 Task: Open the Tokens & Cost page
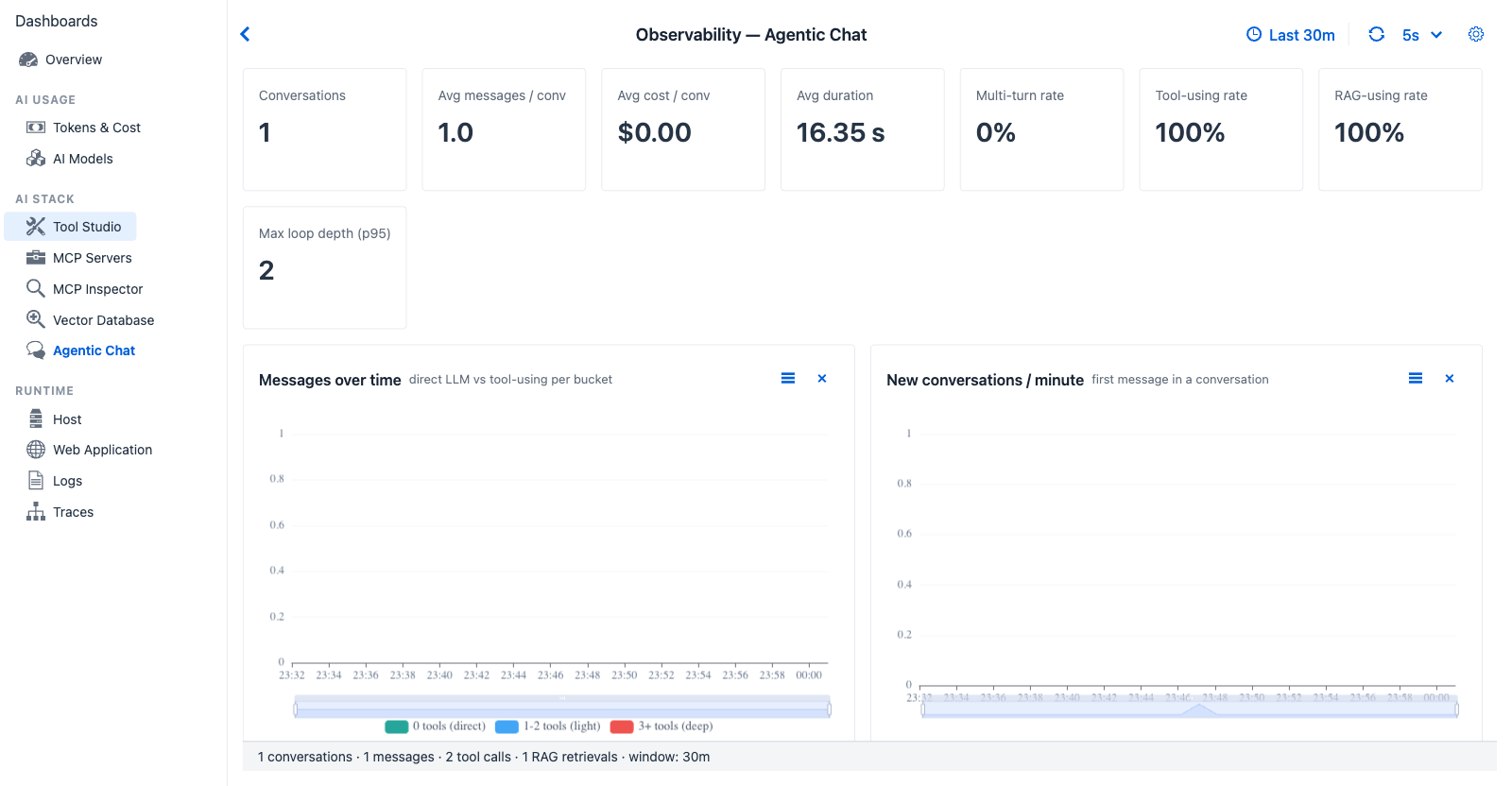tap(96, 128)
